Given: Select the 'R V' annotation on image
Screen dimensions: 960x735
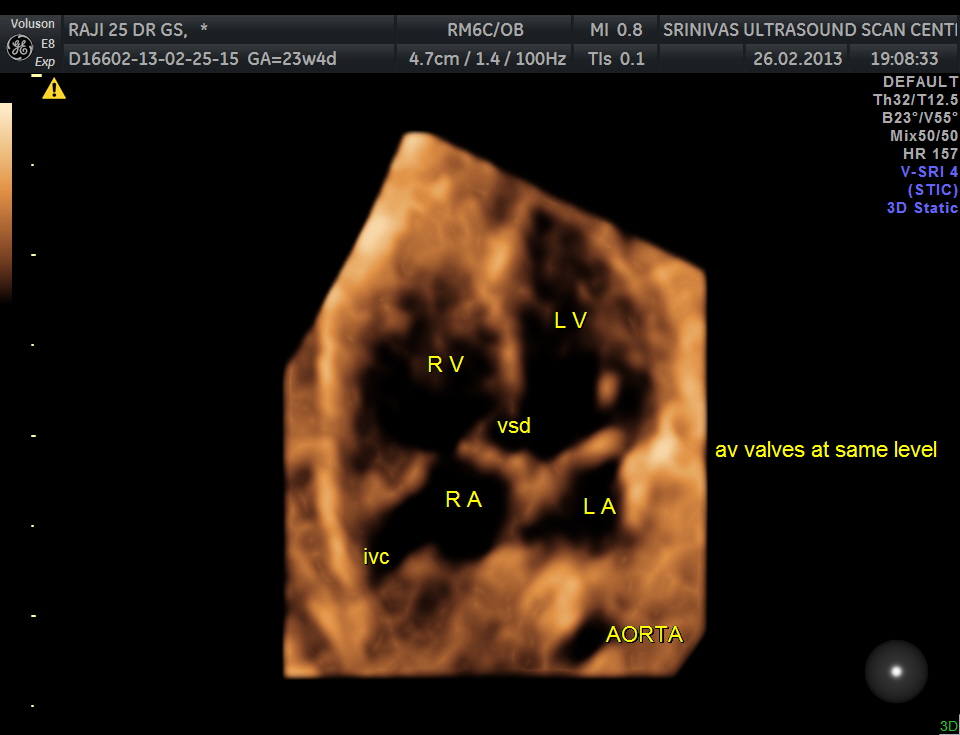Looking at the screenshot, I should click(x=446, y=365).
